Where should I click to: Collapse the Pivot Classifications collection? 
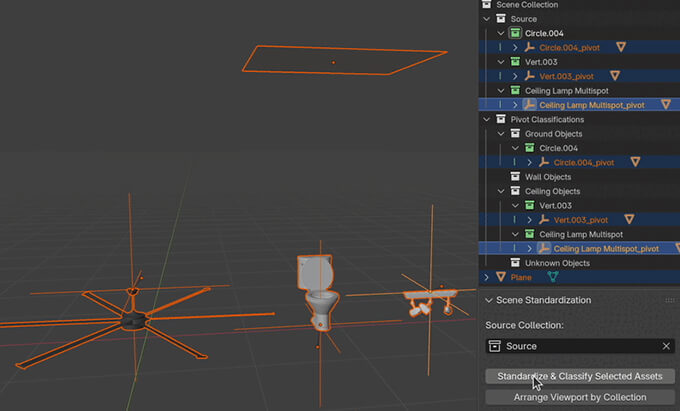(487, 119)
